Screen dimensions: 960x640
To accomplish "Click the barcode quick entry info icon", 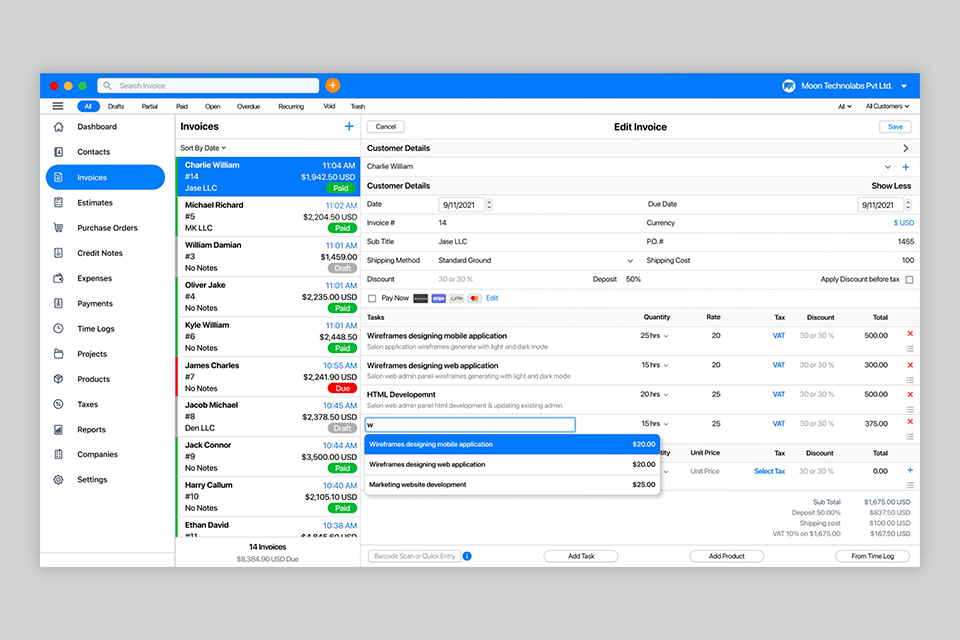I will coord(467,556).
